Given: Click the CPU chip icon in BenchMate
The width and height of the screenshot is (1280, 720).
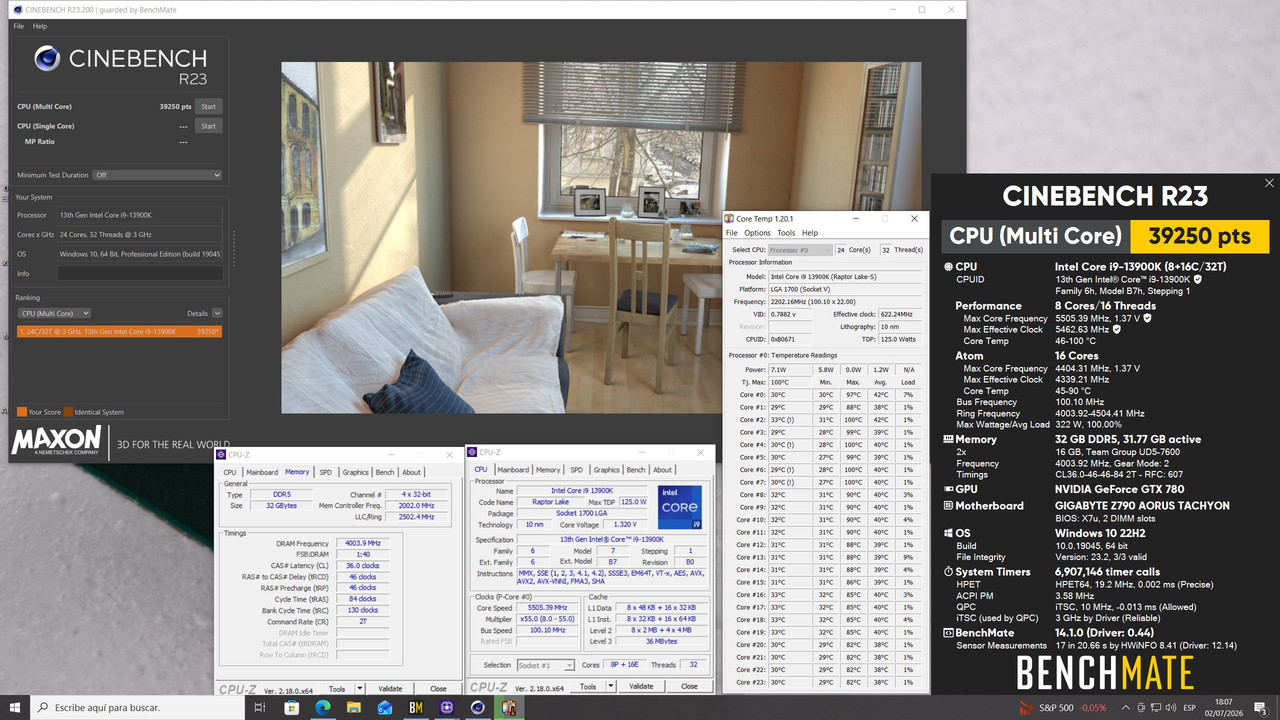Looking at the screenshot, I should point(948,267).
